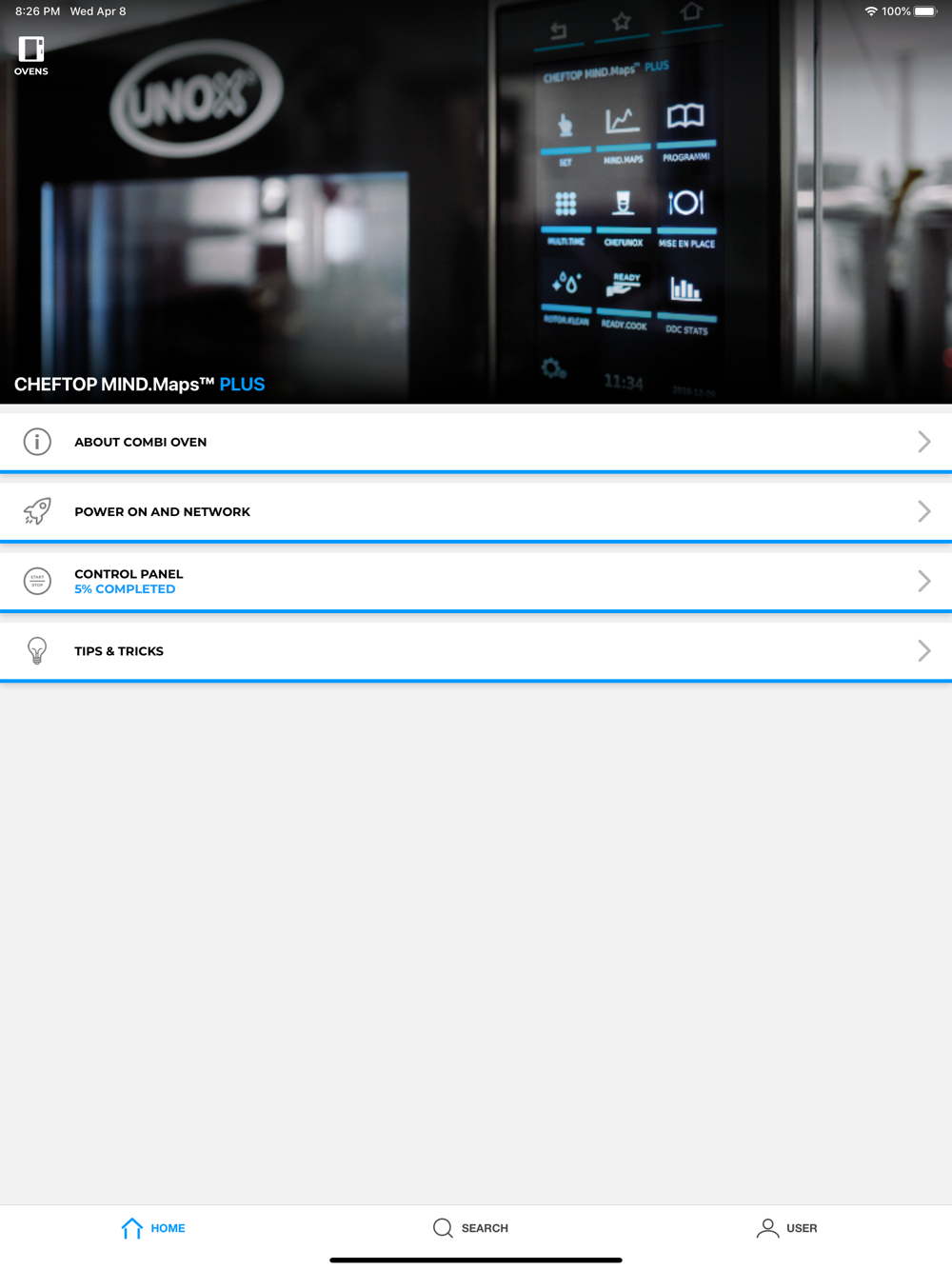
Task: Switch to the Home tab label
Action: click(168, 1228)
